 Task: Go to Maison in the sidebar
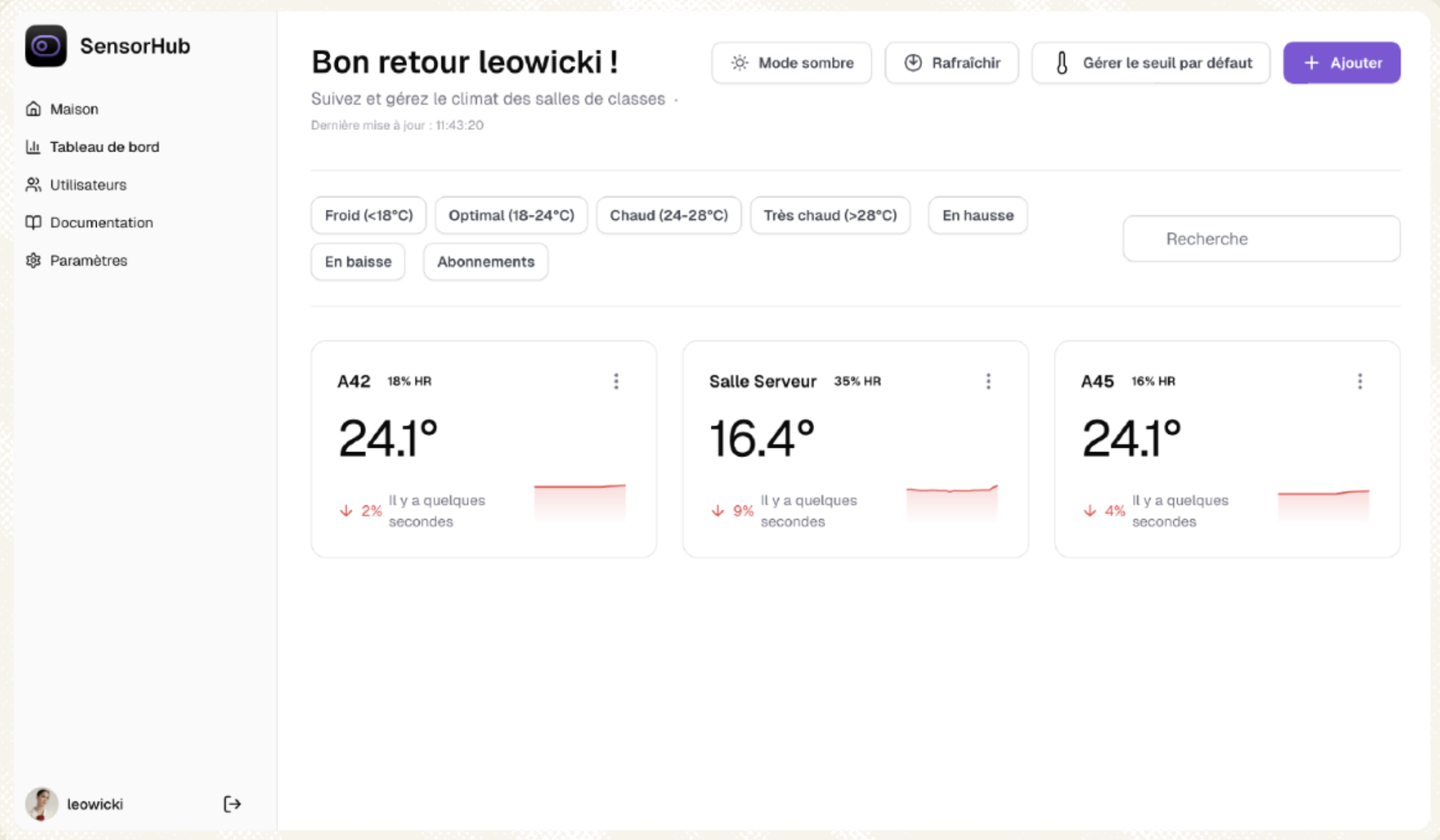click(x=74, y=109)
